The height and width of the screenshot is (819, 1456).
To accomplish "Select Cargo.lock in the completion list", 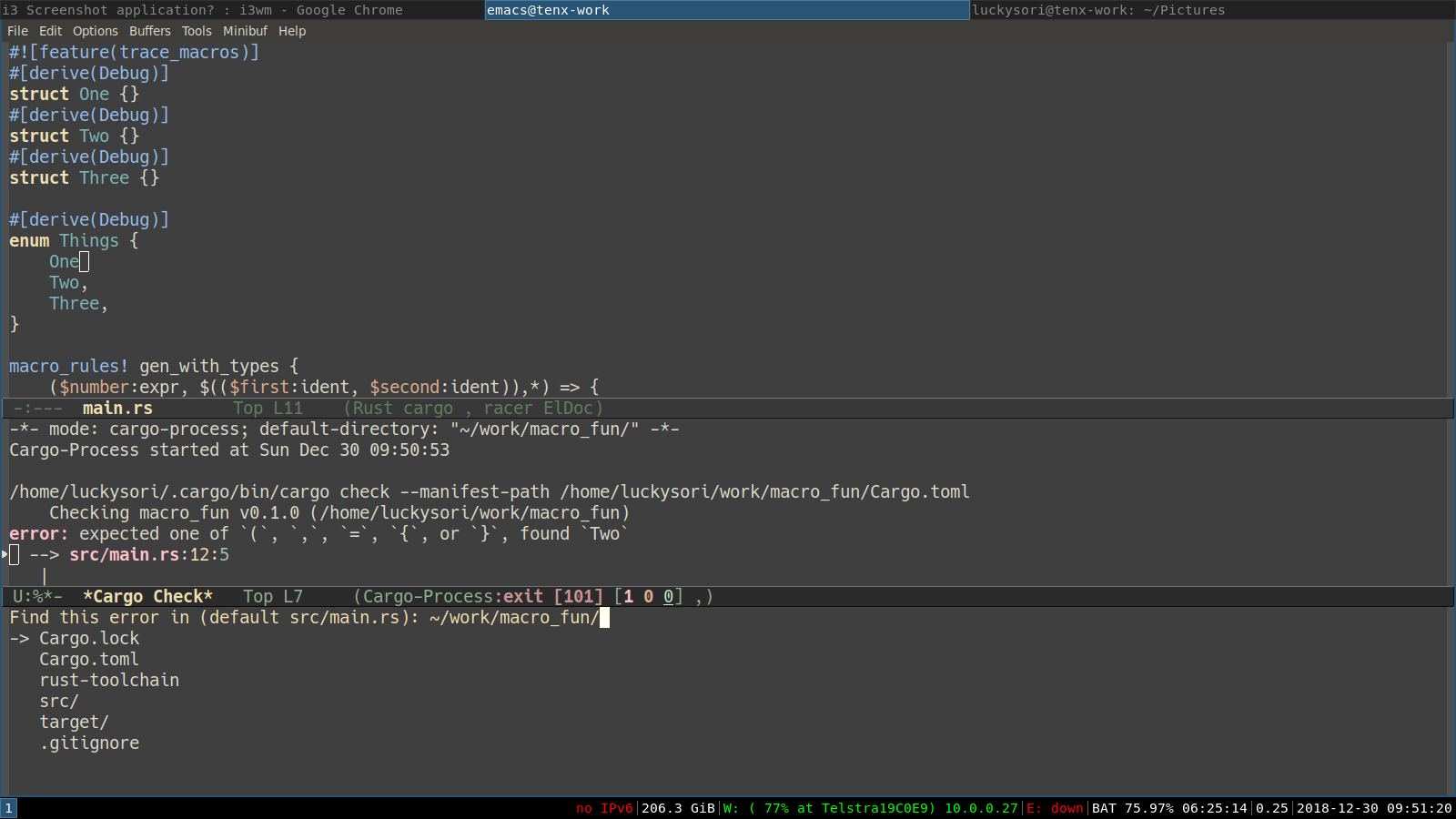I will (x=89, y=639).
